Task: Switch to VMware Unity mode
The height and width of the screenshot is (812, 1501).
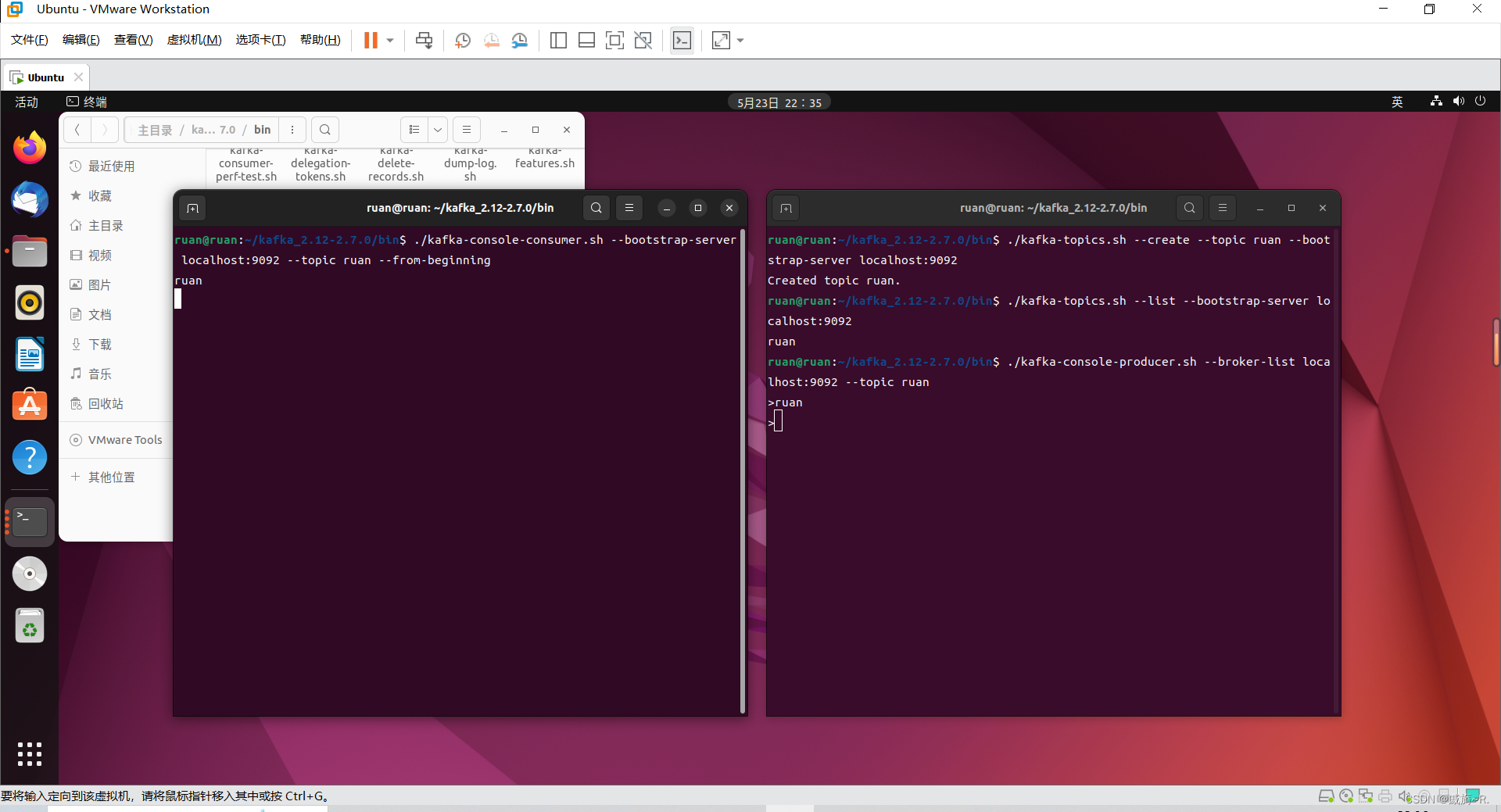Action: (643, 40)
